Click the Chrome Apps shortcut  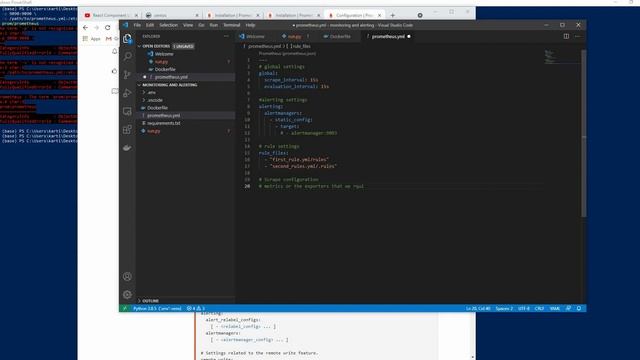(91, 39)
